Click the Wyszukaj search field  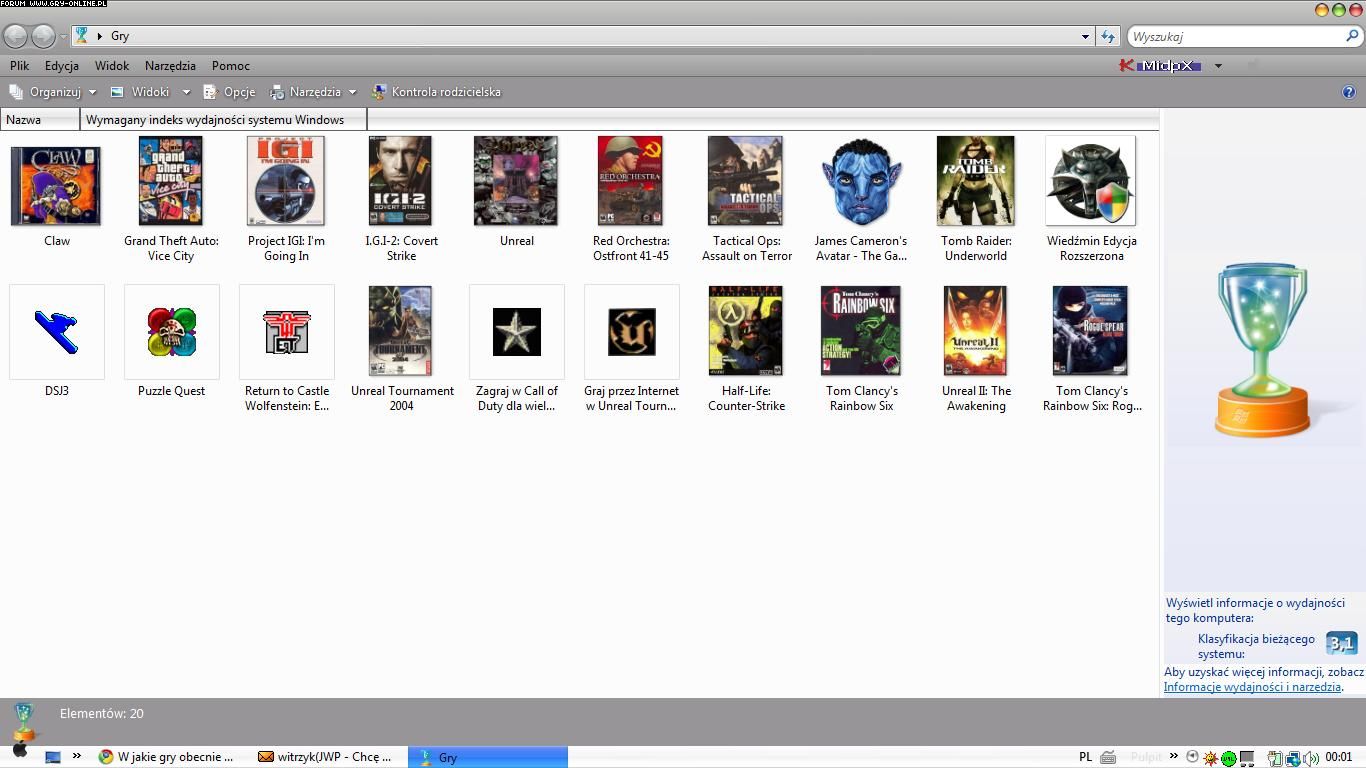[1237, 36]
